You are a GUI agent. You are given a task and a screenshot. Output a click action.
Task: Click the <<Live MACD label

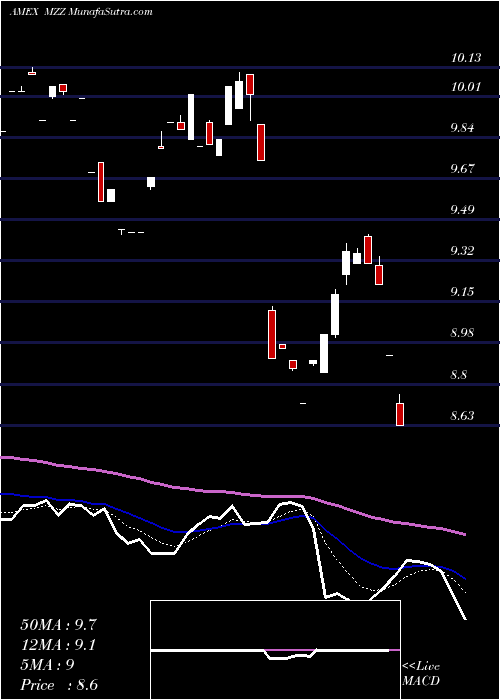[x=421, y=673]
